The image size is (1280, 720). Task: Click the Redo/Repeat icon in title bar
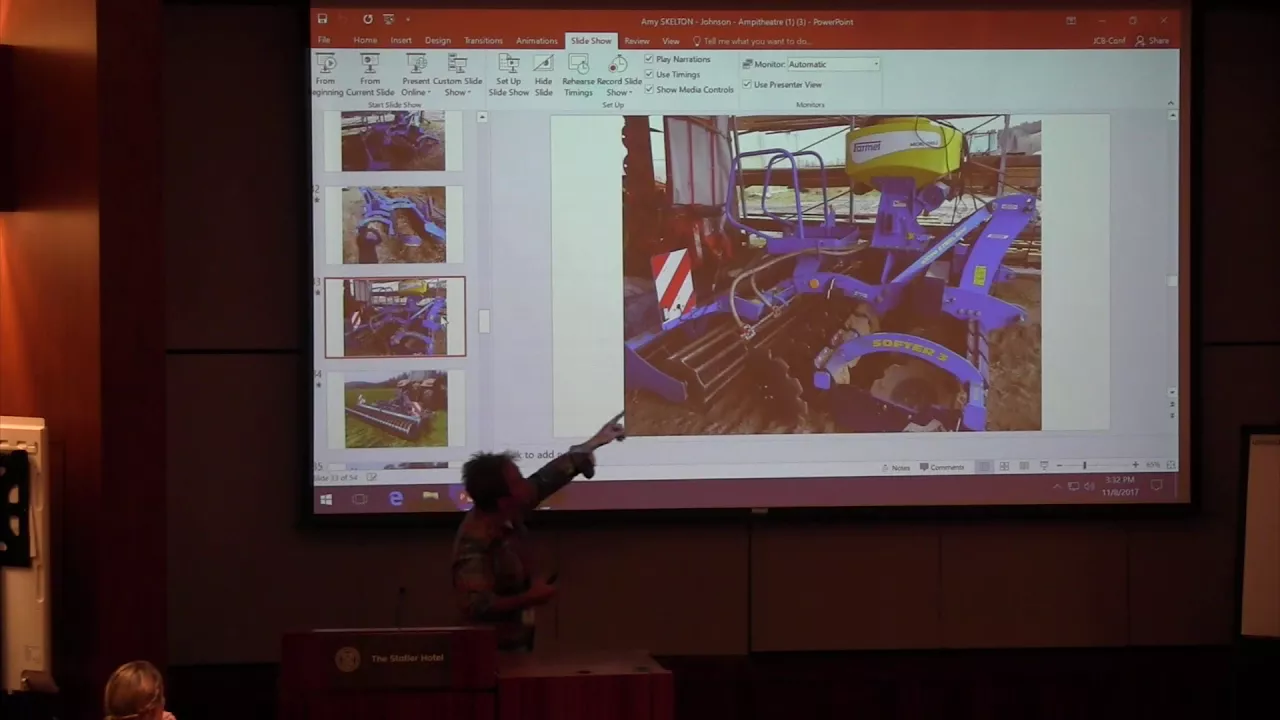point(368,19)
